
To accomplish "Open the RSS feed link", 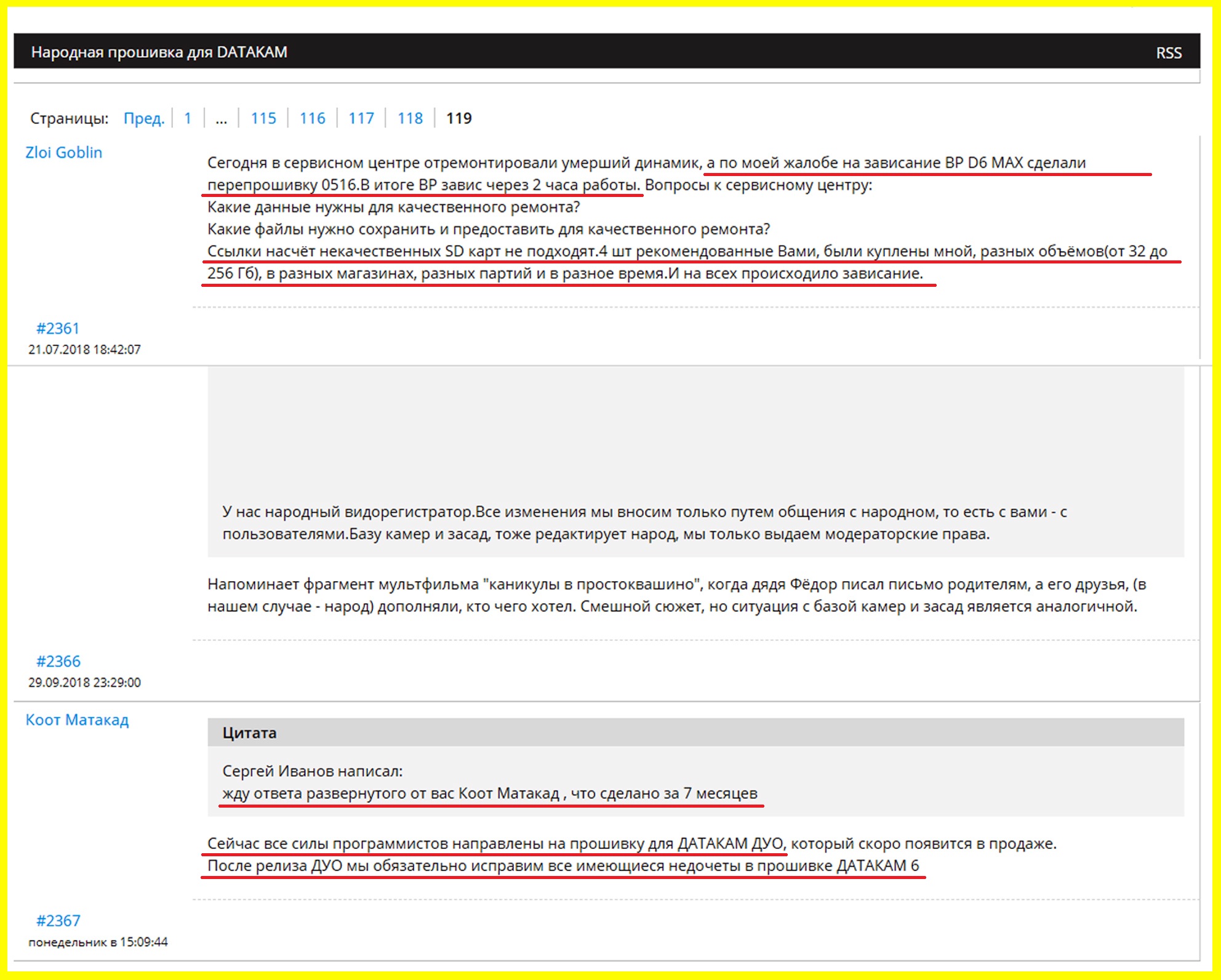I will [1168, 53].
